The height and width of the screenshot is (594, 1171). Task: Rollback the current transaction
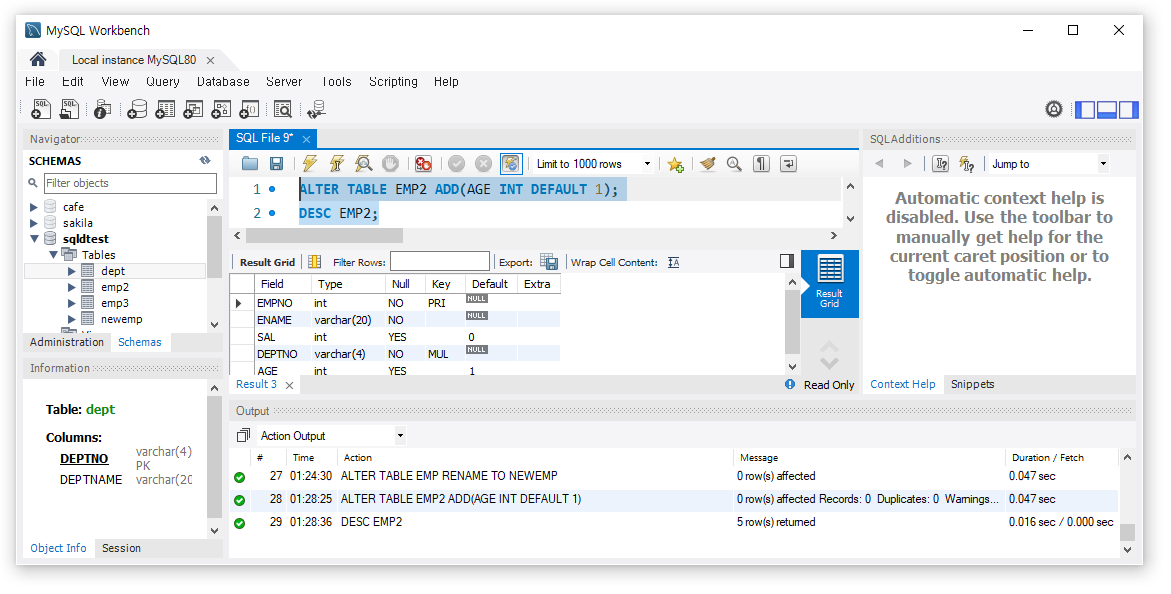coord(484,164)
